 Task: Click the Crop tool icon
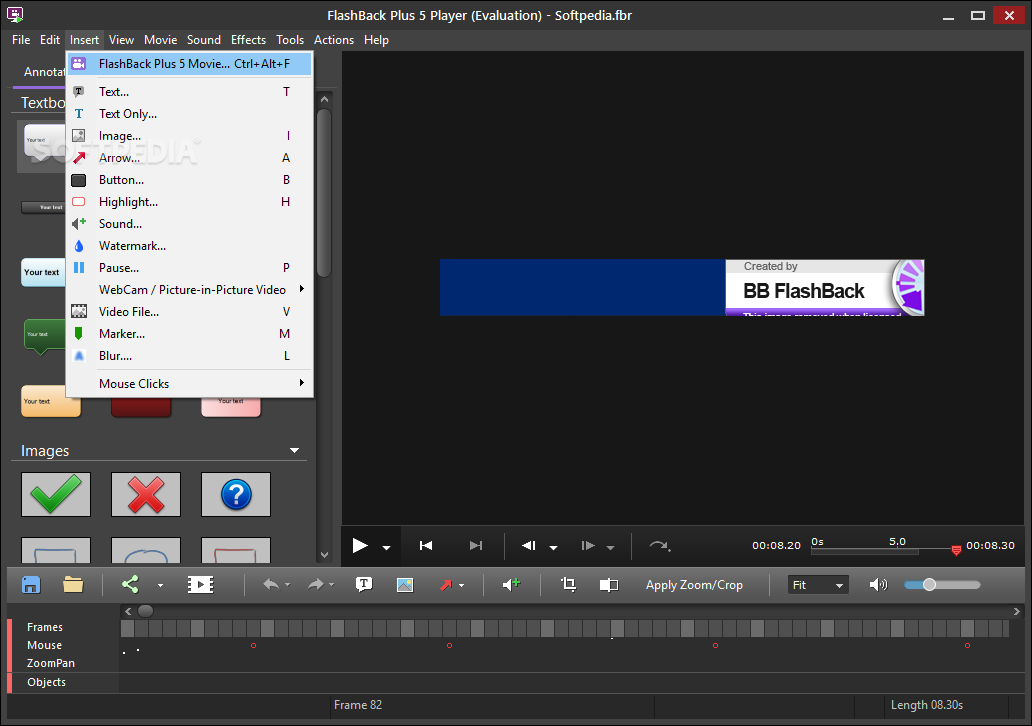[x=568, y=584]
